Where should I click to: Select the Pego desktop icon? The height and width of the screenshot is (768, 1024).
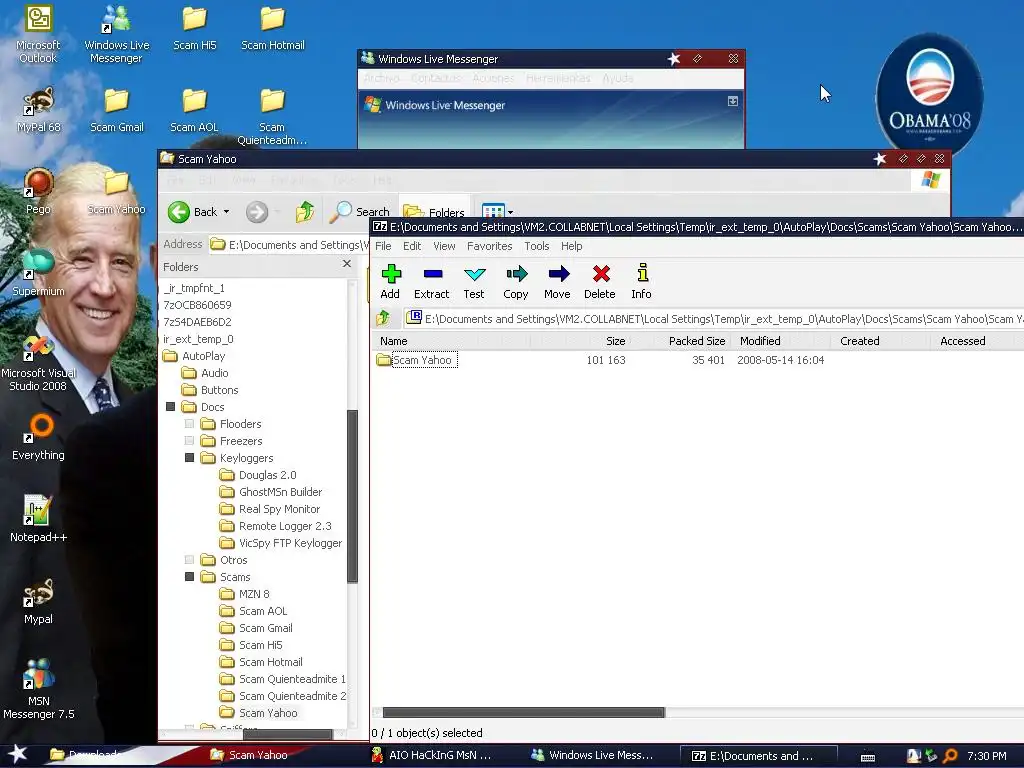(x=38, y=191)
